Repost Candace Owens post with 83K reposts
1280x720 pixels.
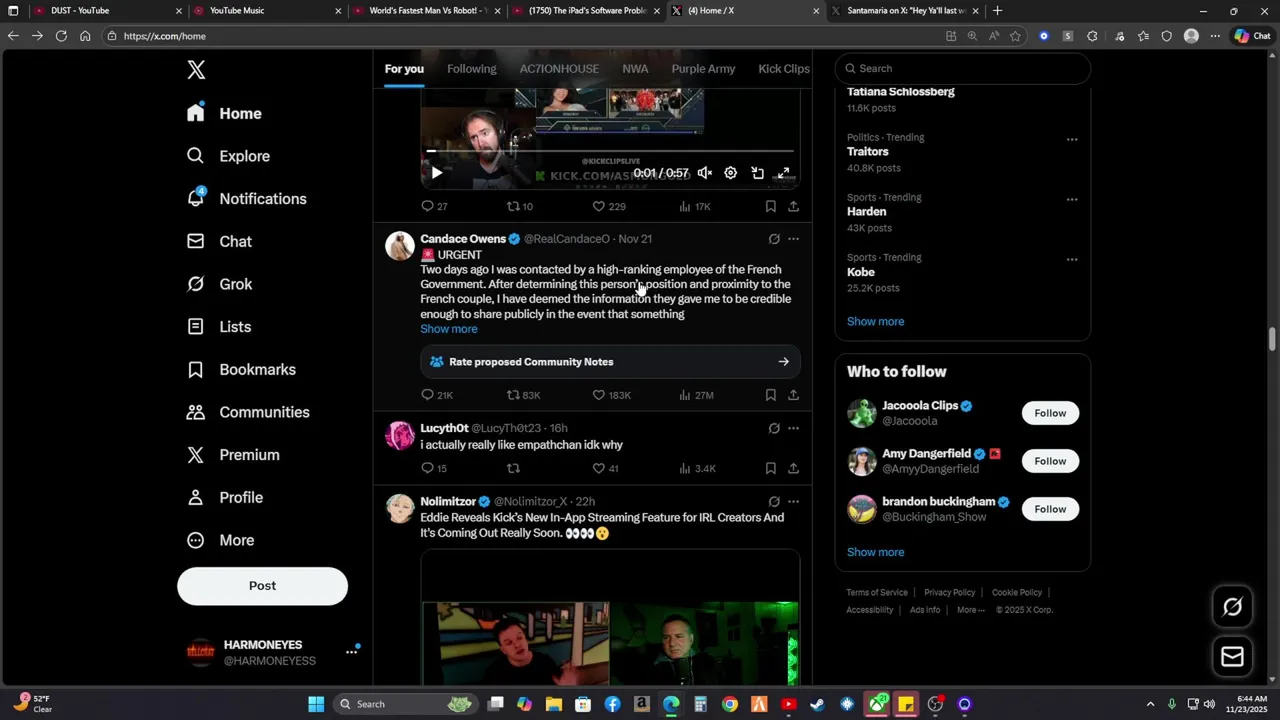(x=523, y=395)
